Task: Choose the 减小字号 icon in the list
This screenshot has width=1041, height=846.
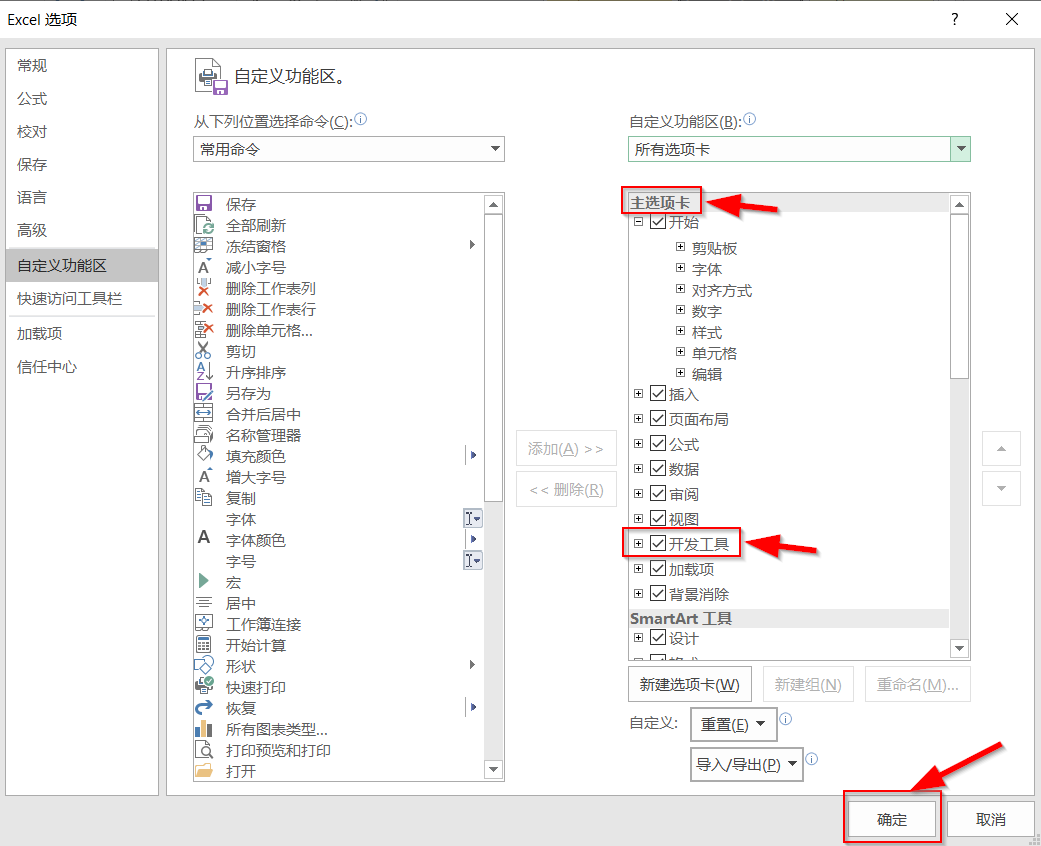Action: point(204,267)
